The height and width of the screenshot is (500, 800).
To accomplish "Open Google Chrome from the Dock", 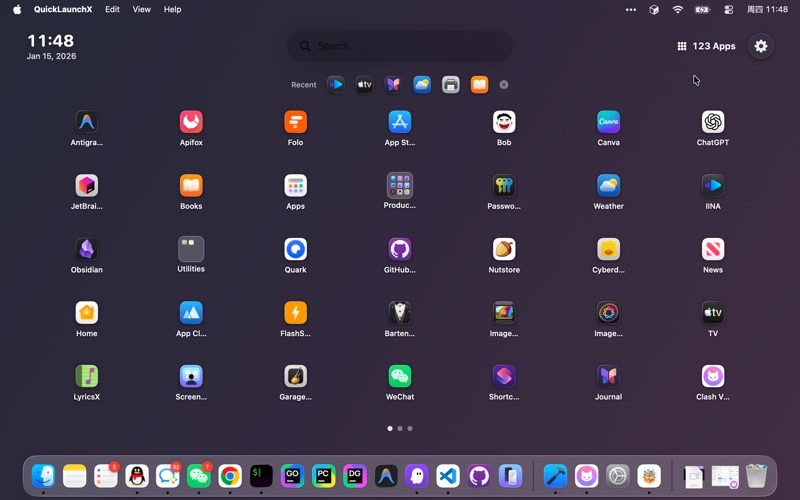I will click(230, 476).
